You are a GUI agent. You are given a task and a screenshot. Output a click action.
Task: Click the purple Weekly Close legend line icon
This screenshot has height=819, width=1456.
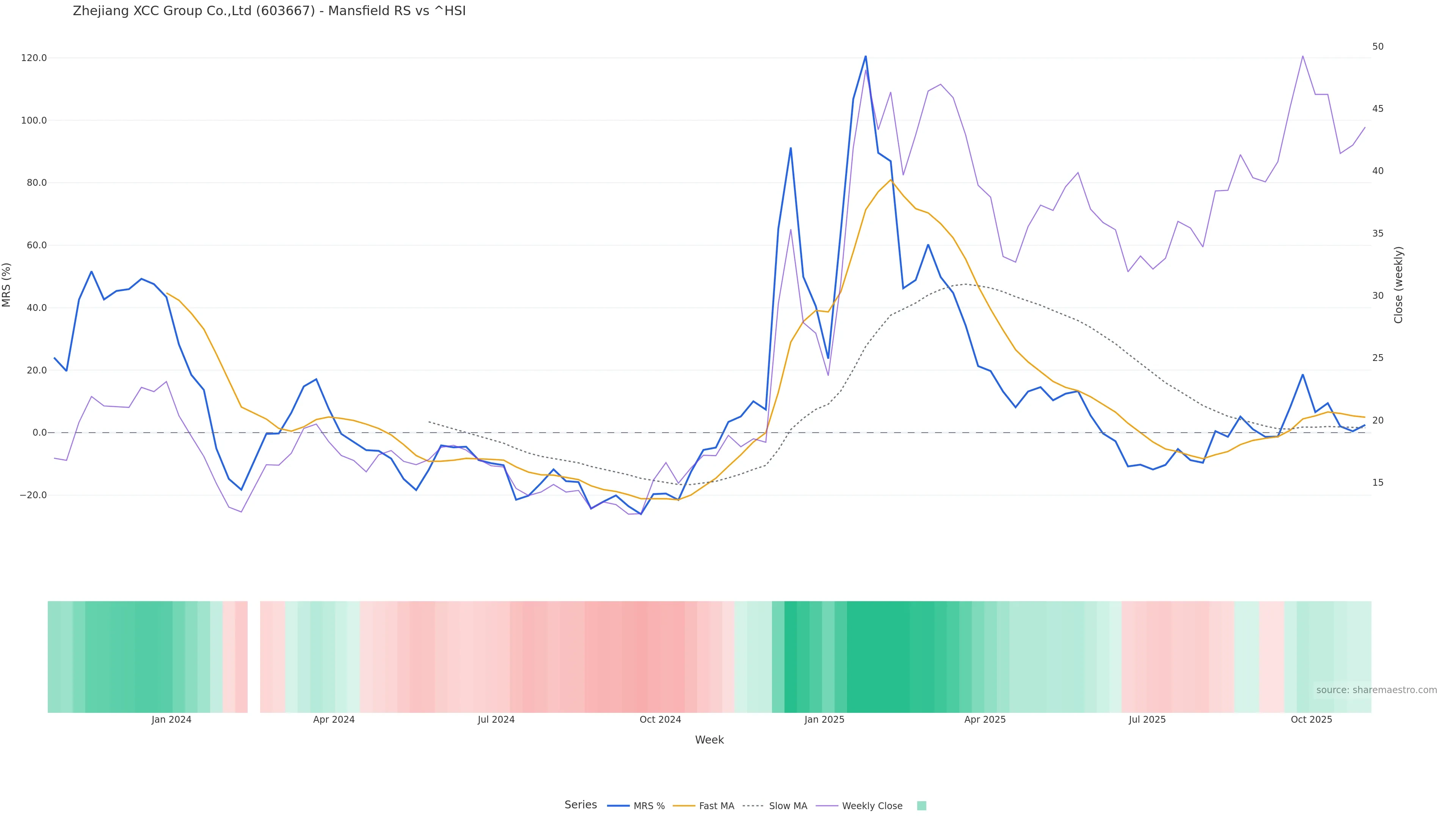[827, 806]
